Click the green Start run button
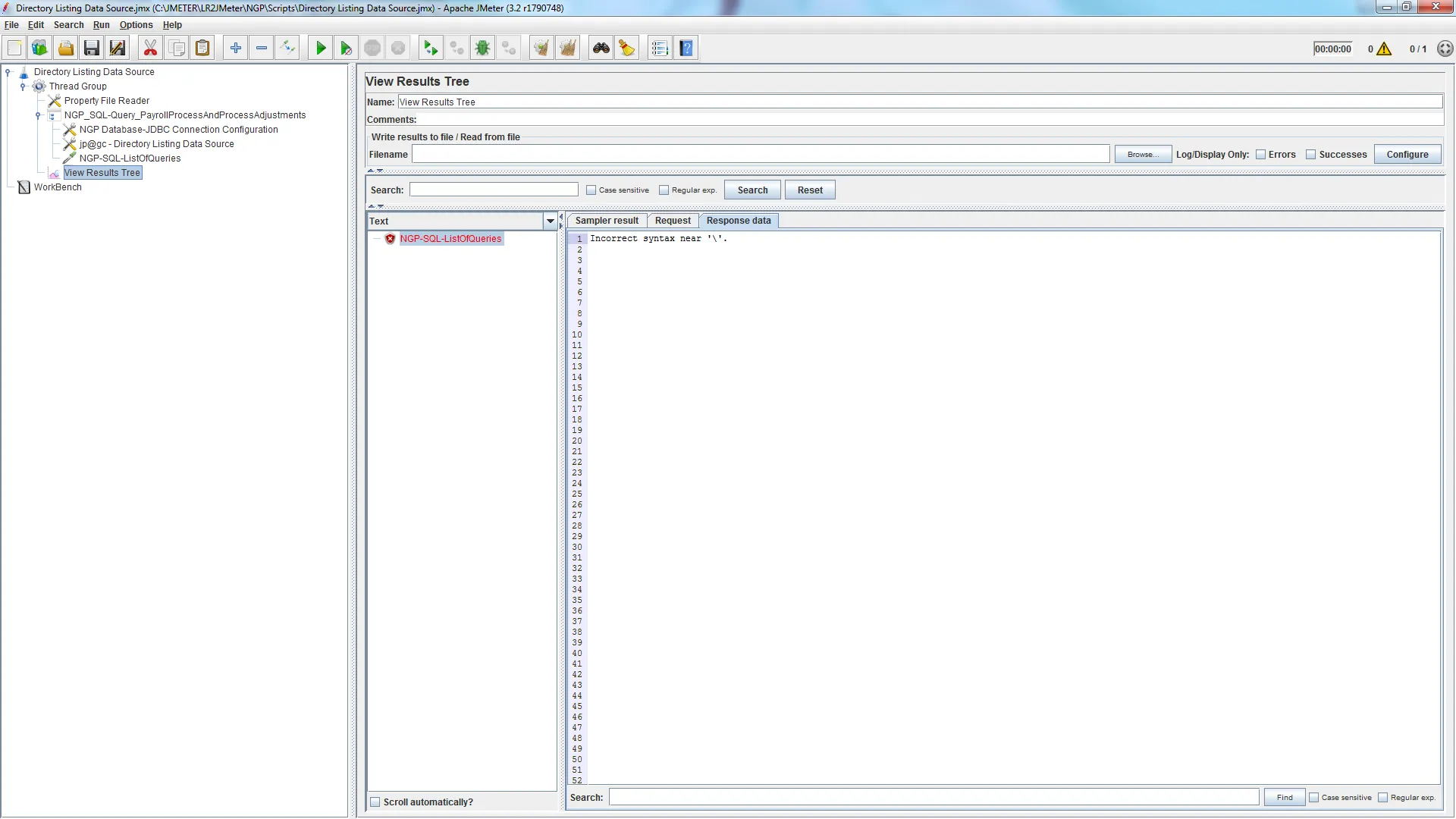This screenshot has width=1456, height=819. point(321,49)
